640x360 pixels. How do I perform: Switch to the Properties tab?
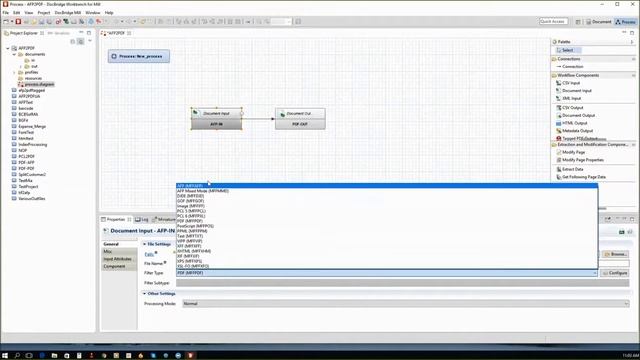coord(116,220)
